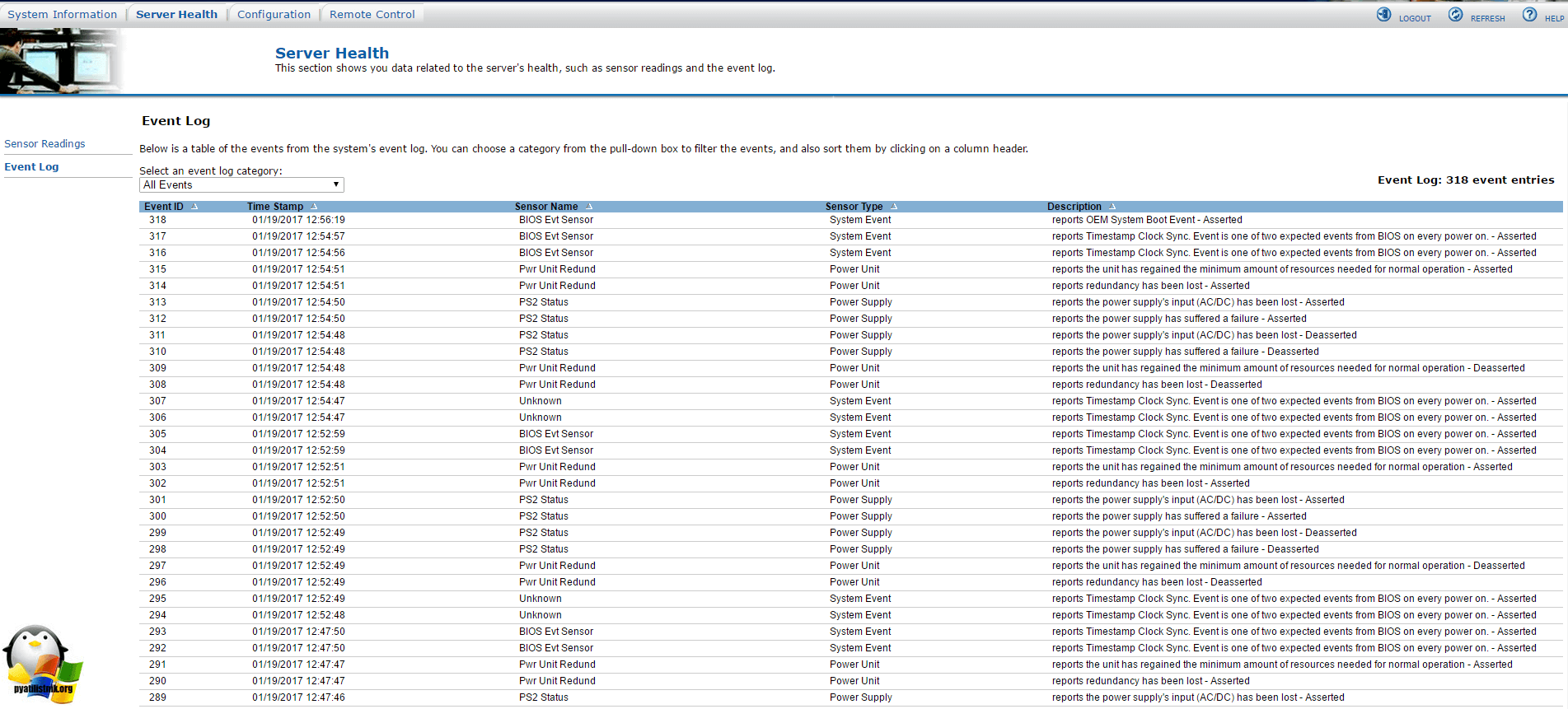Click the Sensor Name sort arrow icon
Viewport: 1568px width, 709px height.
pos(589,207)
